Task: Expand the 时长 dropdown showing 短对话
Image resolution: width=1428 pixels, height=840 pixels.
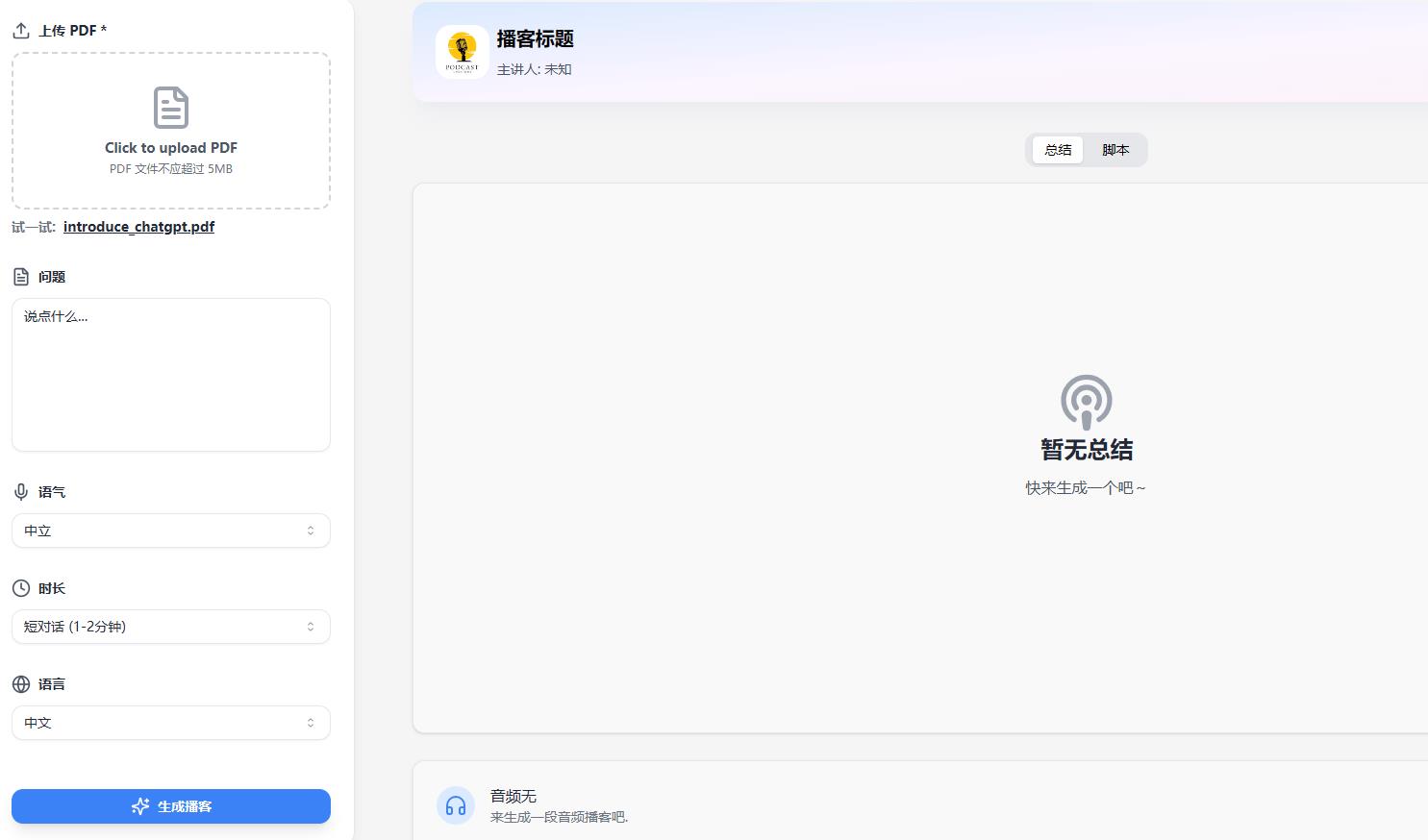Action: [x=171, y=627]
